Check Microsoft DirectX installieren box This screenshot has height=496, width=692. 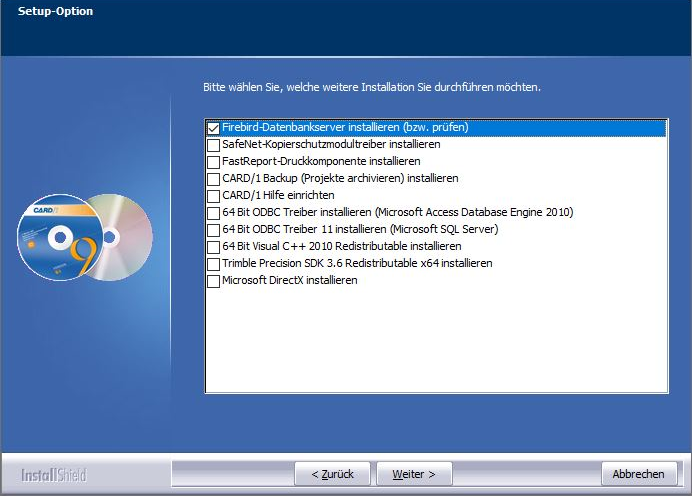(x=214, y=281)
